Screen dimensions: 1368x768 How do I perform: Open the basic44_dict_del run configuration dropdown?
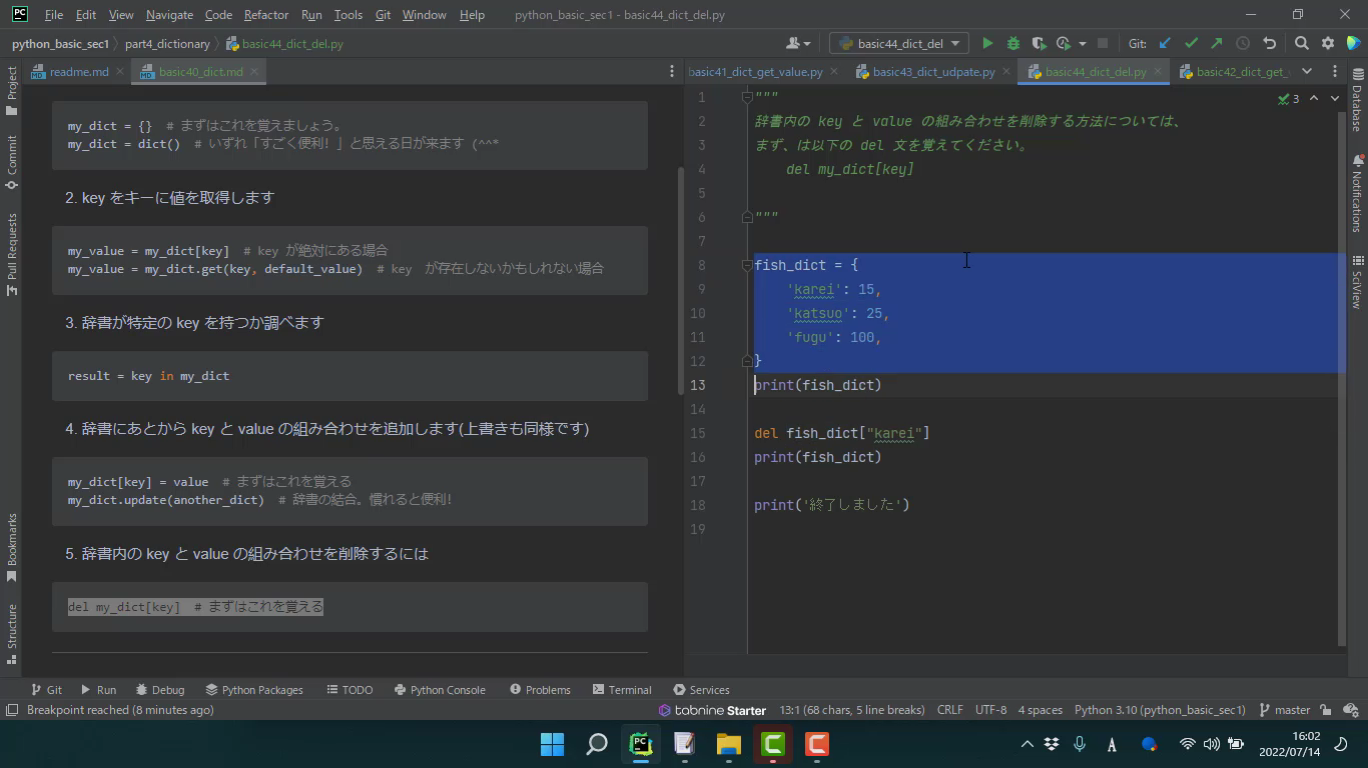click(899, 43)
